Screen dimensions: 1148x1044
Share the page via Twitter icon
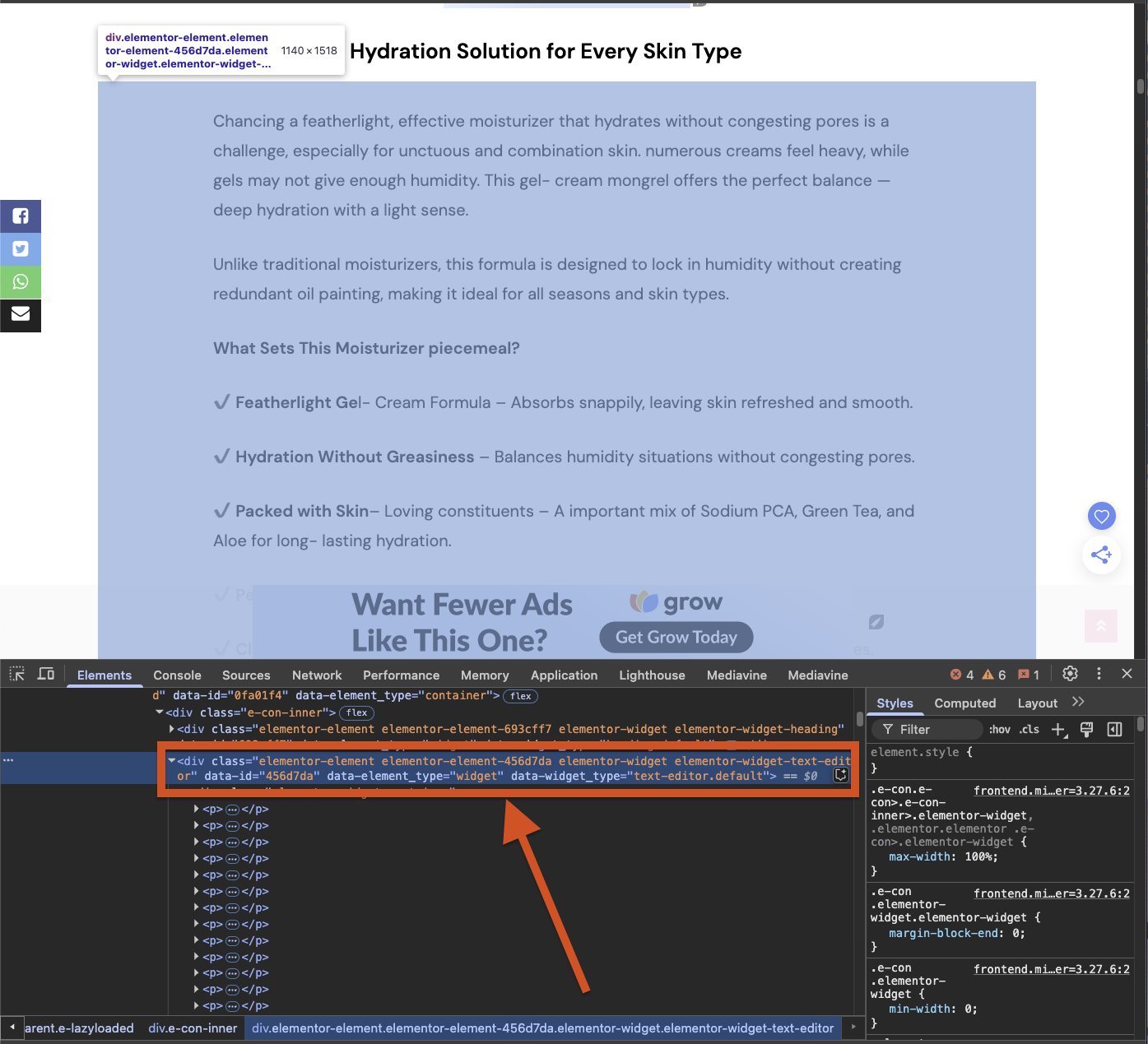pyautogui.click(x=21, y=249)
